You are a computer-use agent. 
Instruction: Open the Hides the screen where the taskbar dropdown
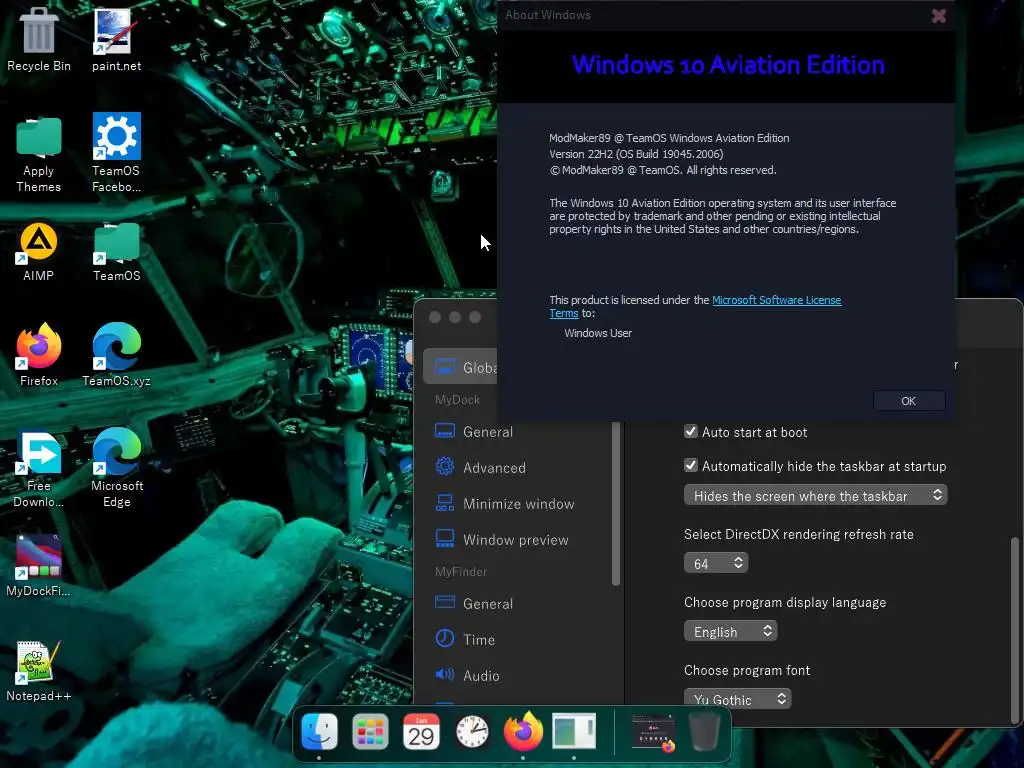816,495
